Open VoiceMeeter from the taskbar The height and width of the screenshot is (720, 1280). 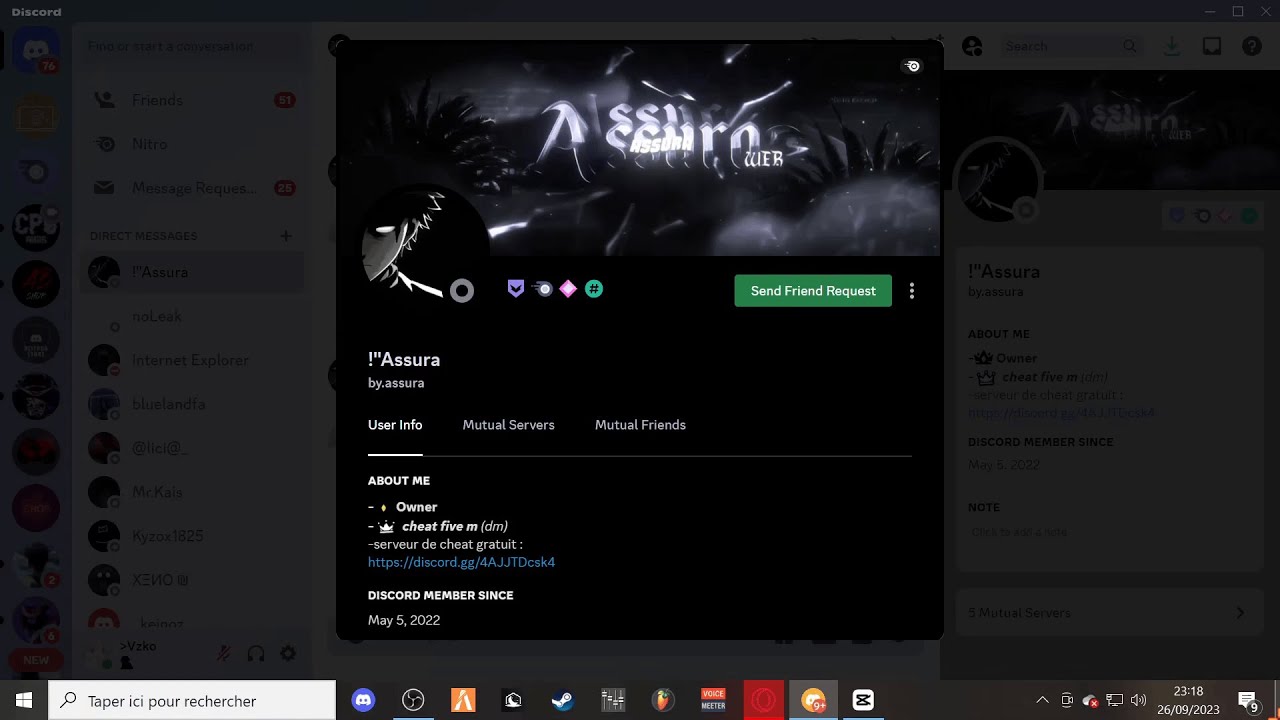click(713, 700)
